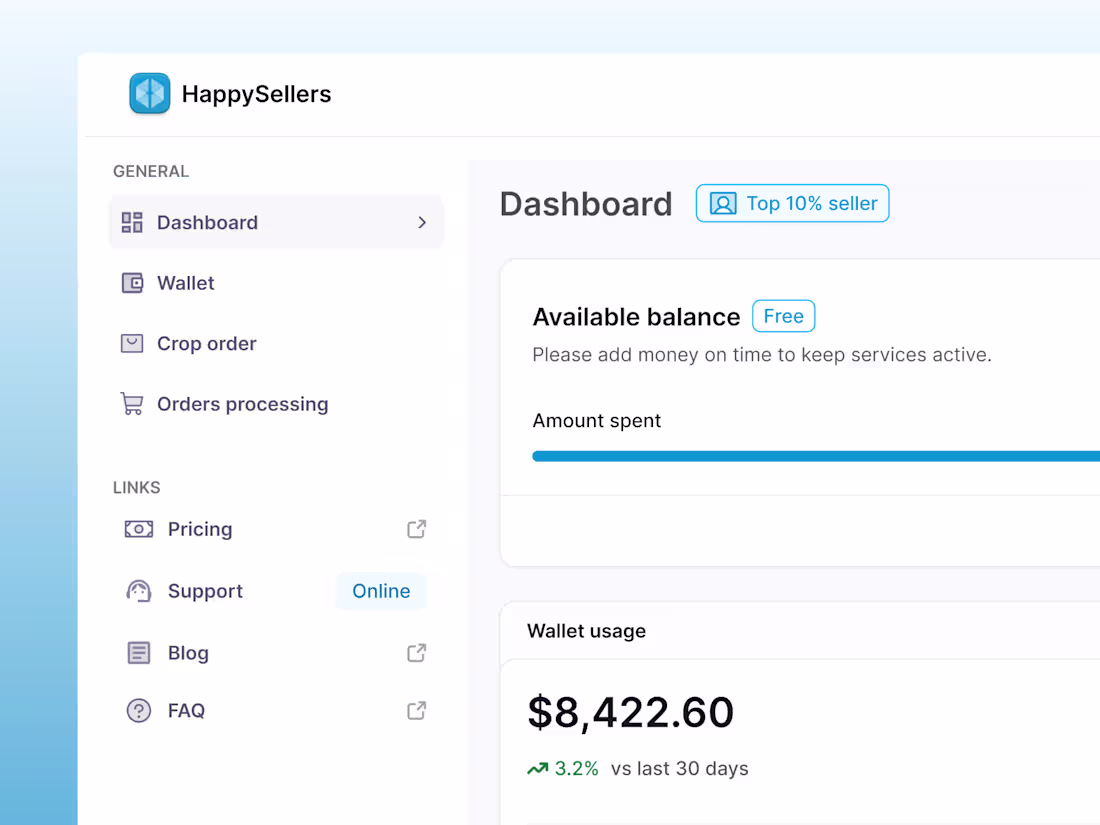Click the shopping cart icon for Orders processing
This screenshot has width=1100, height=825.
(x=131, y=404)
